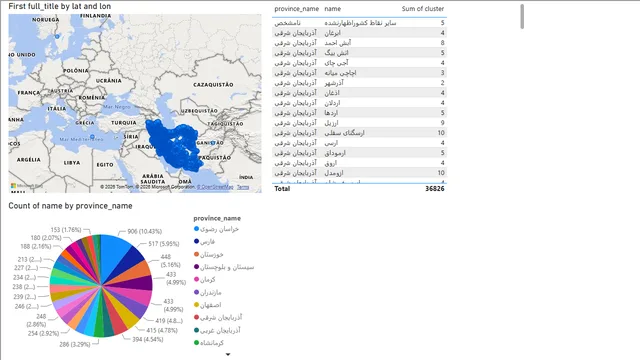Select the آبش احمد row in the table
Viewport: 640px width, 360px height.
click(x=359, y=42)
